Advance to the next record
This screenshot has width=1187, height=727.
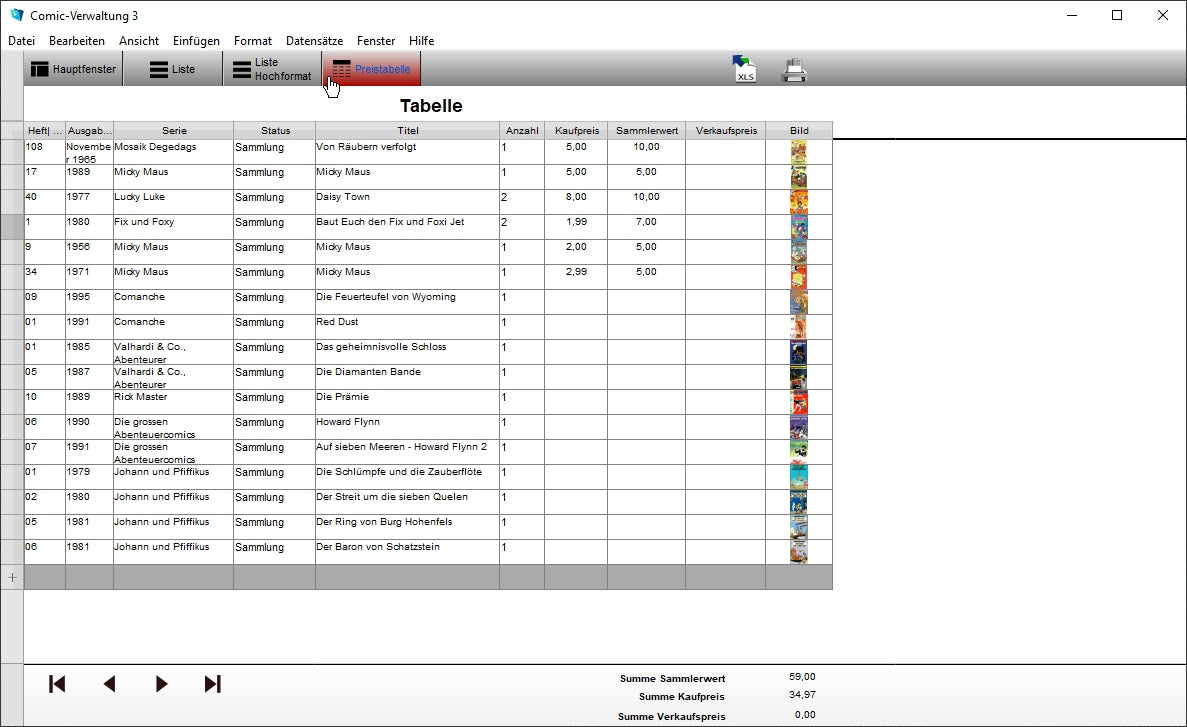click(161, 684)
